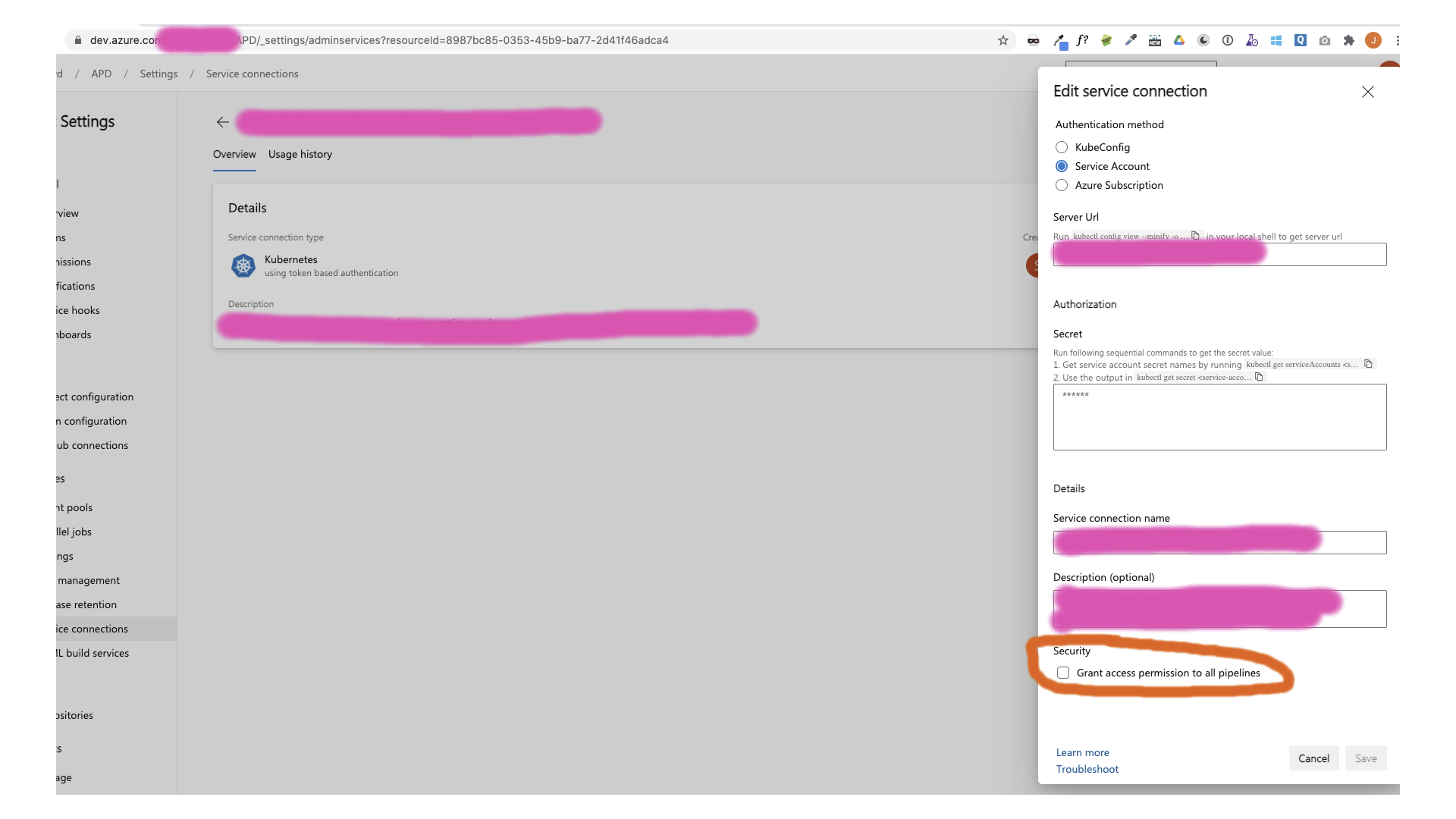
Task: Open Permissions in the settings sidebar
Action: click(x=74, y=262)
